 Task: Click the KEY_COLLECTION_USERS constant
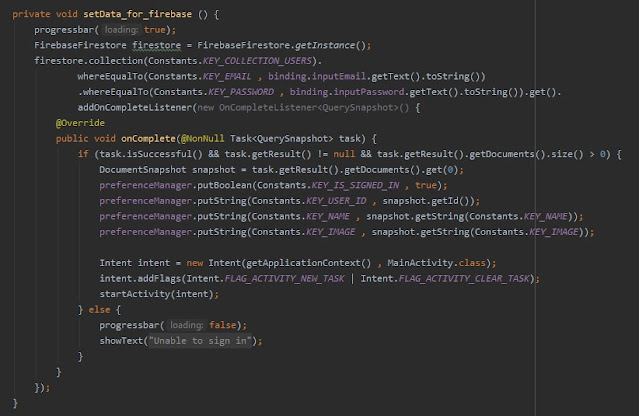pyautogui.click(x=247, y=61)
